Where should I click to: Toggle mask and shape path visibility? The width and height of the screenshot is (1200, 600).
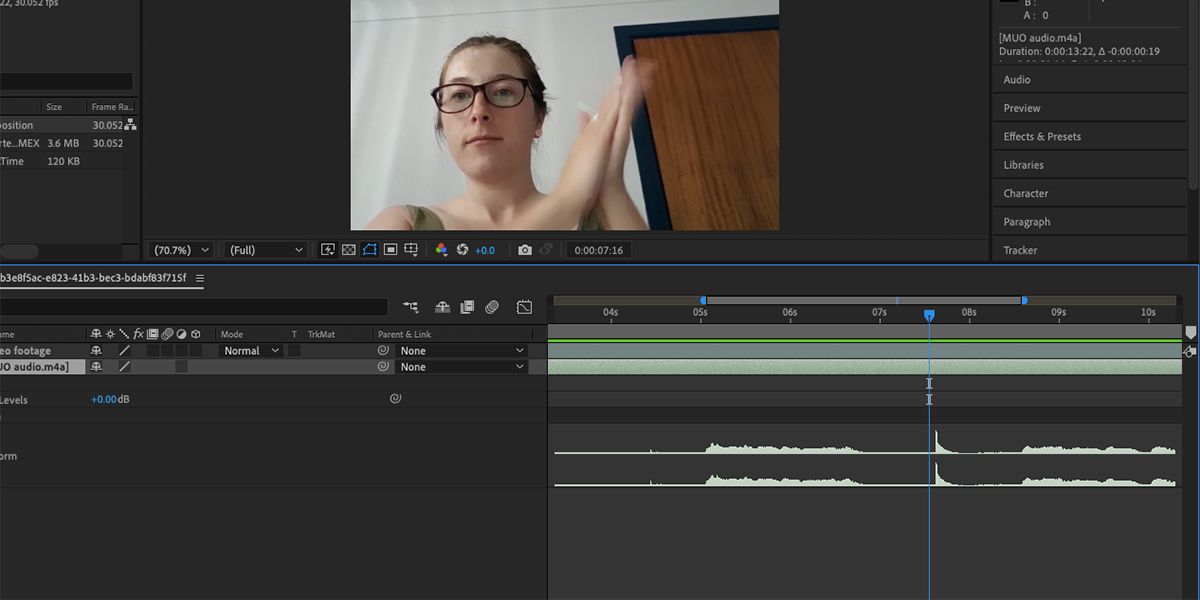pyautogui.click(x=371, y=250)
